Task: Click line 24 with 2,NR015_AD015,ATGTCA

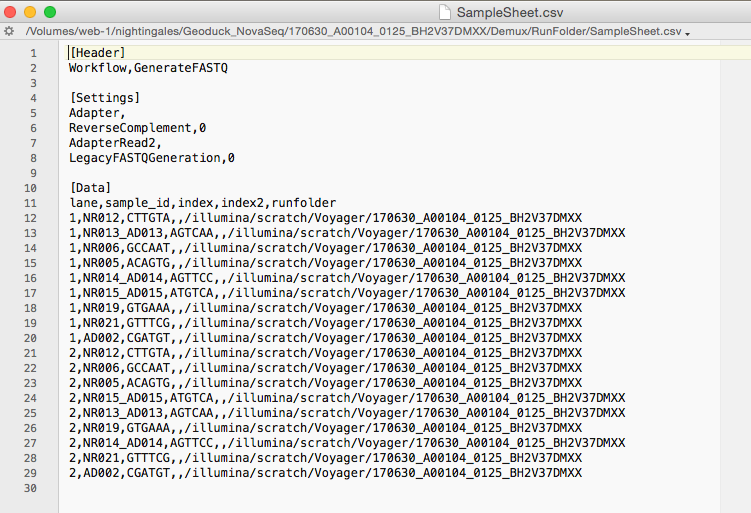Action: pos(347,398)
